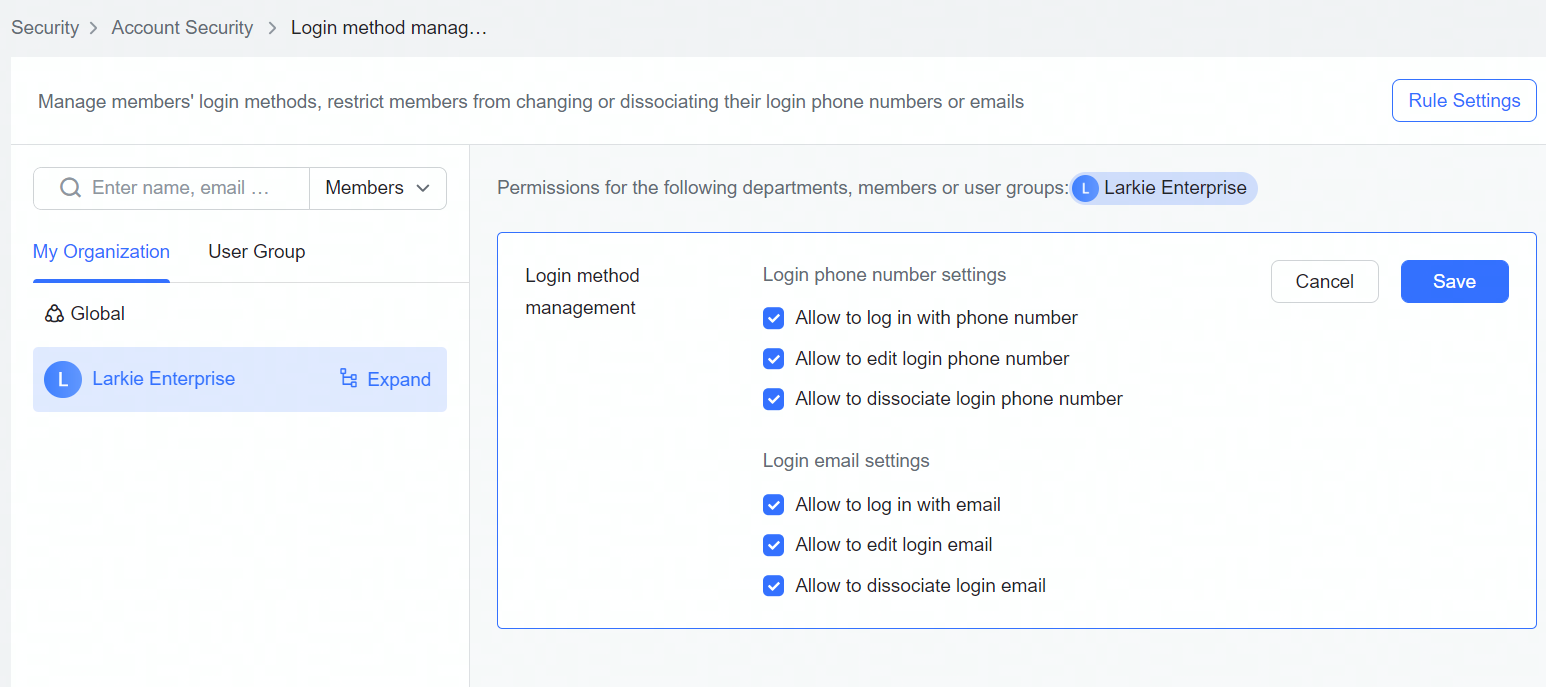Image resolution: width=1546 pixels, height=687 pixels.
Task: Select the My Organization tab
Action: [x=100, y=251]
